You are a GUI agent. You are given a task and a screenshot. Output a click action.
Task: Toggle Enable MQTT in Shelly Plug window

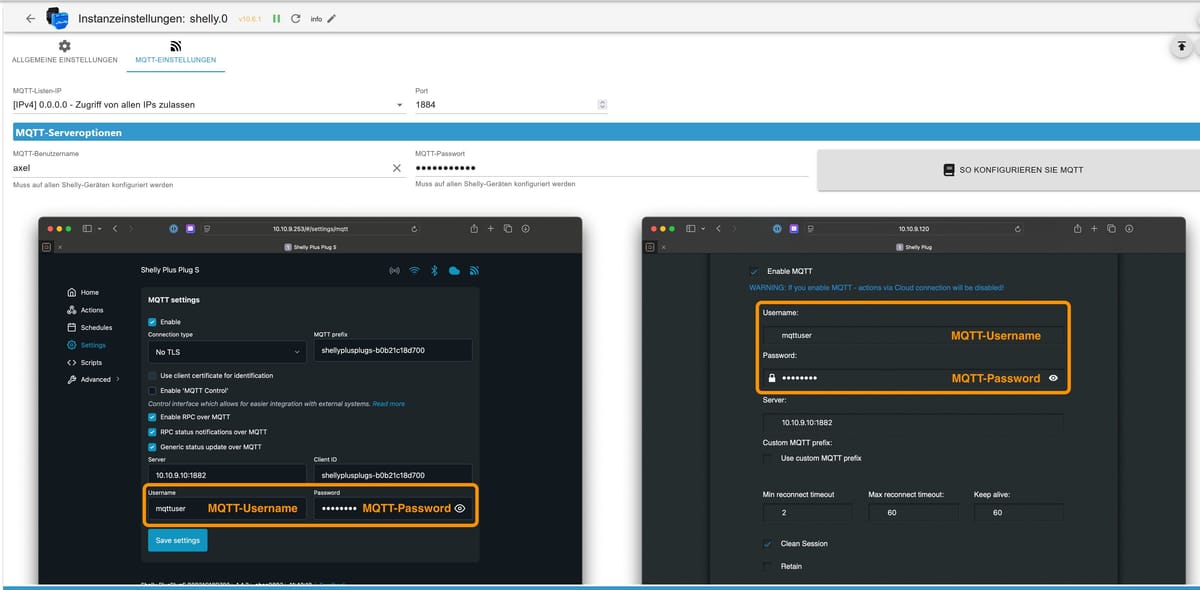coord(754,271)
